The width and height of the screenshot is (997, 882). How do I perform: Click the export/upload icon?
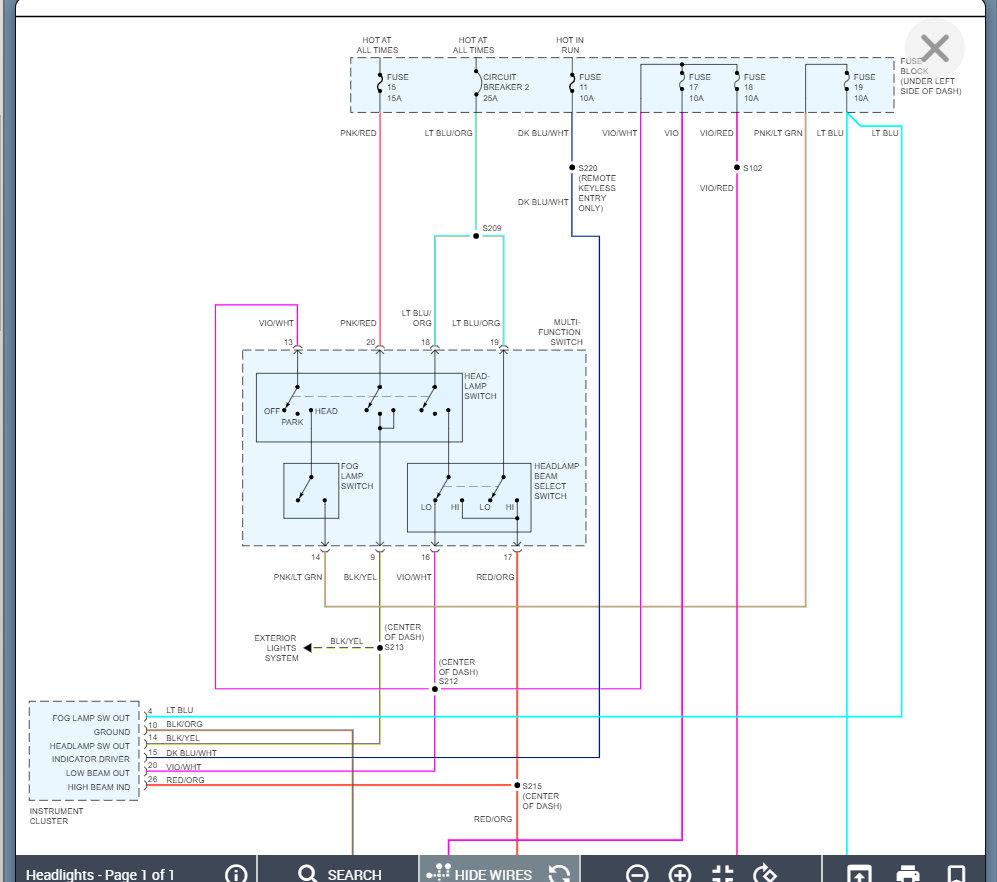point(858,874)
